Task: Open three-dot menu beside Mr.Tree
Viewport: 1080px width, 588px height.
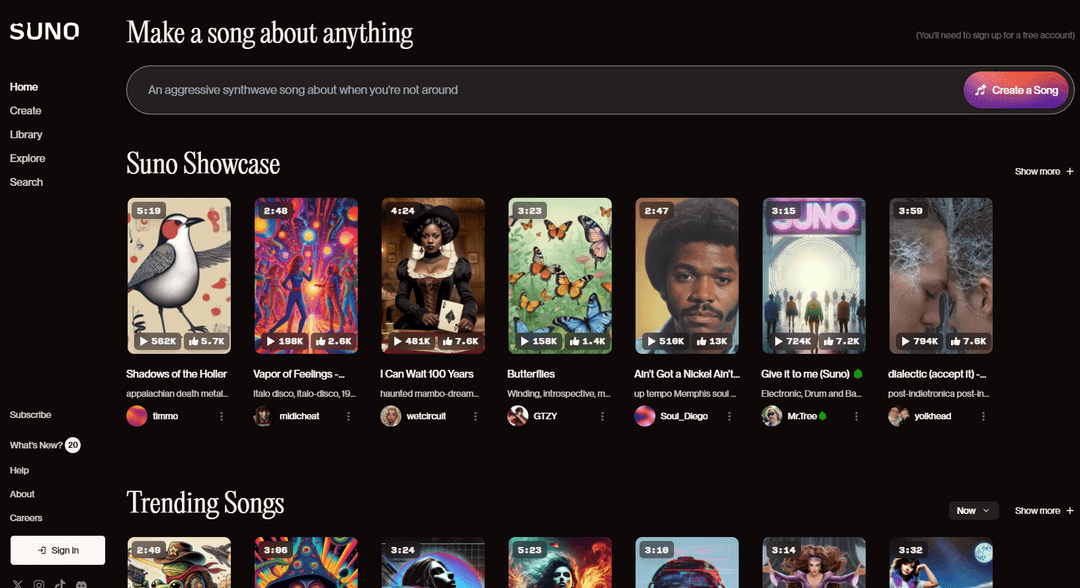Action: 856,416
